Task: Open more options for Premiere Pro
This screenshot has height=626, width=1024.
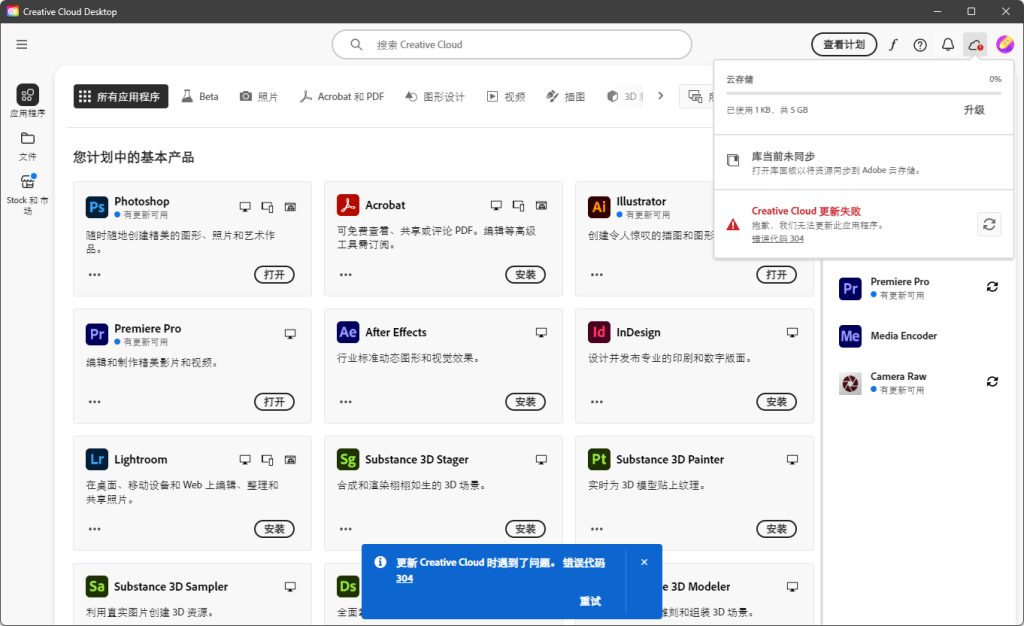Action: tap(95, 402)
